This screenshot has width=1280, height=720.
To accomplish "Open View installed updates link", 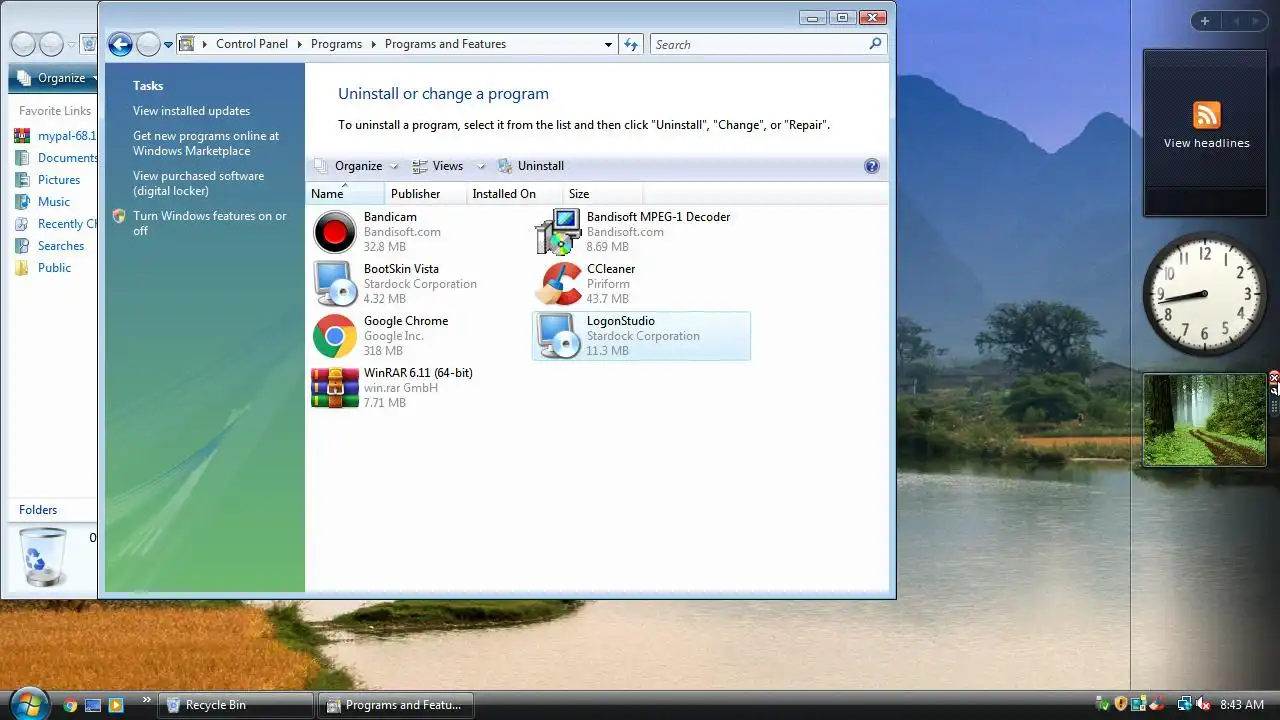I will pyautogui.click(x=192, y=111).
